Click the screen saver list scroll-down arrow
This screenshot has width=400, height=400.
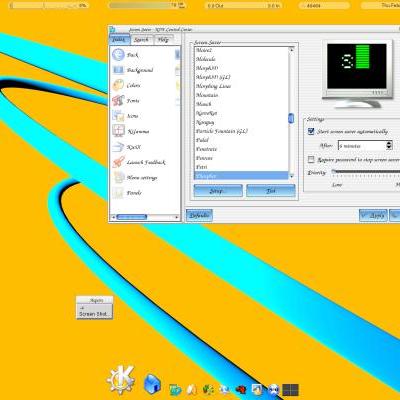tap(292, 176)
